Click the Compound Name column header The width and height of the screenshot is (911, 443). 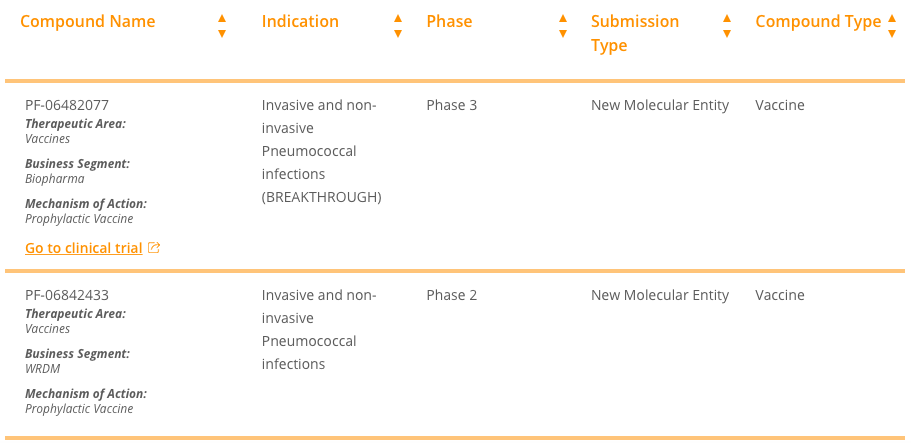pos(88,22)
